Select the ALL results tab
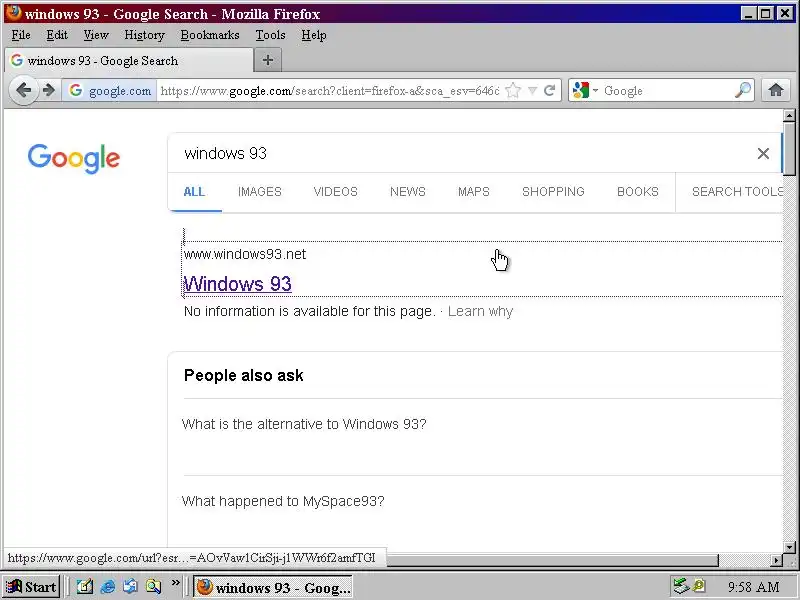This screenshot has height=600, width=800. pos(194,192)
